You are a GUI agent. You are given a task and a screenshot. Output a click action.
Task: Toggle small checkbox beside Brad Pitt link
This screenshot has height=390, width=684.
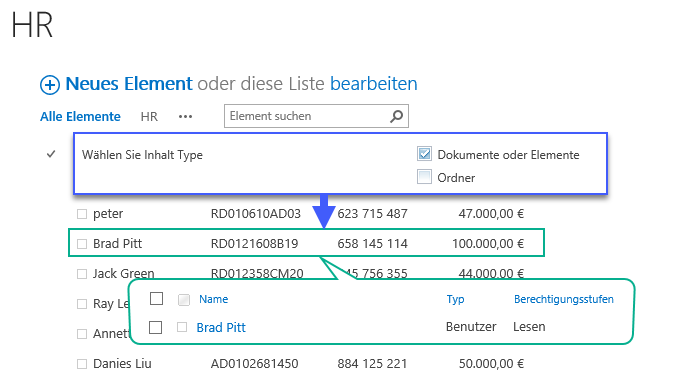[x=182, y=327]
